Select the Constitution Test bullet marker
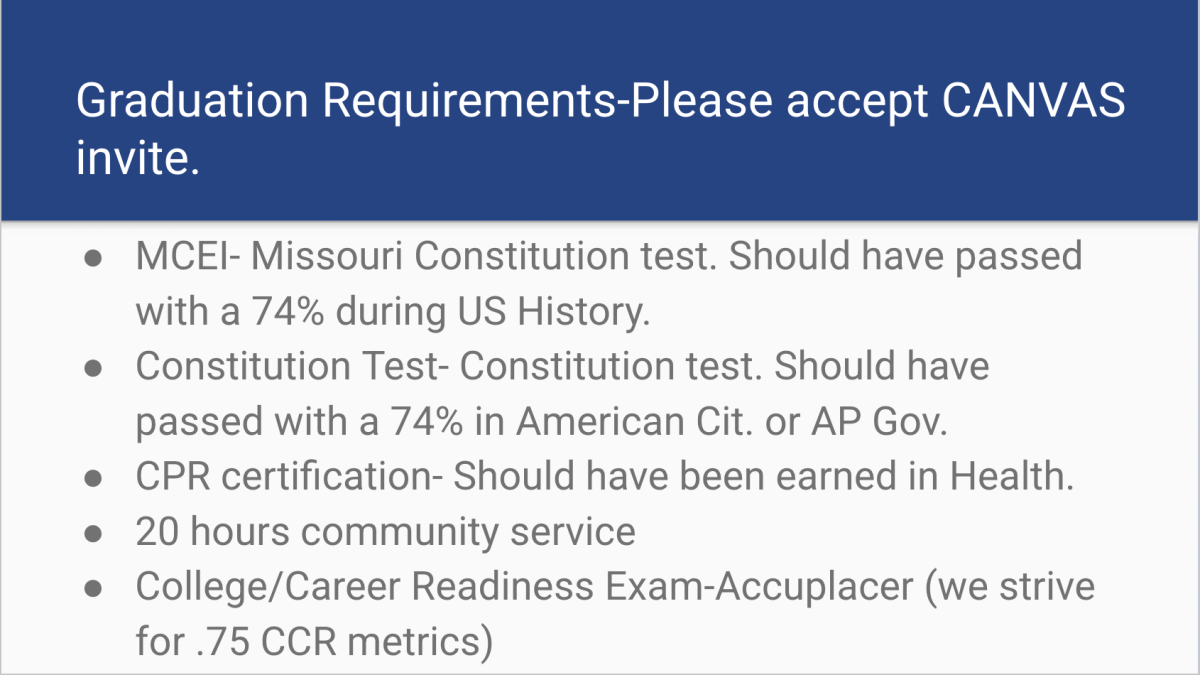 point(94,367)
